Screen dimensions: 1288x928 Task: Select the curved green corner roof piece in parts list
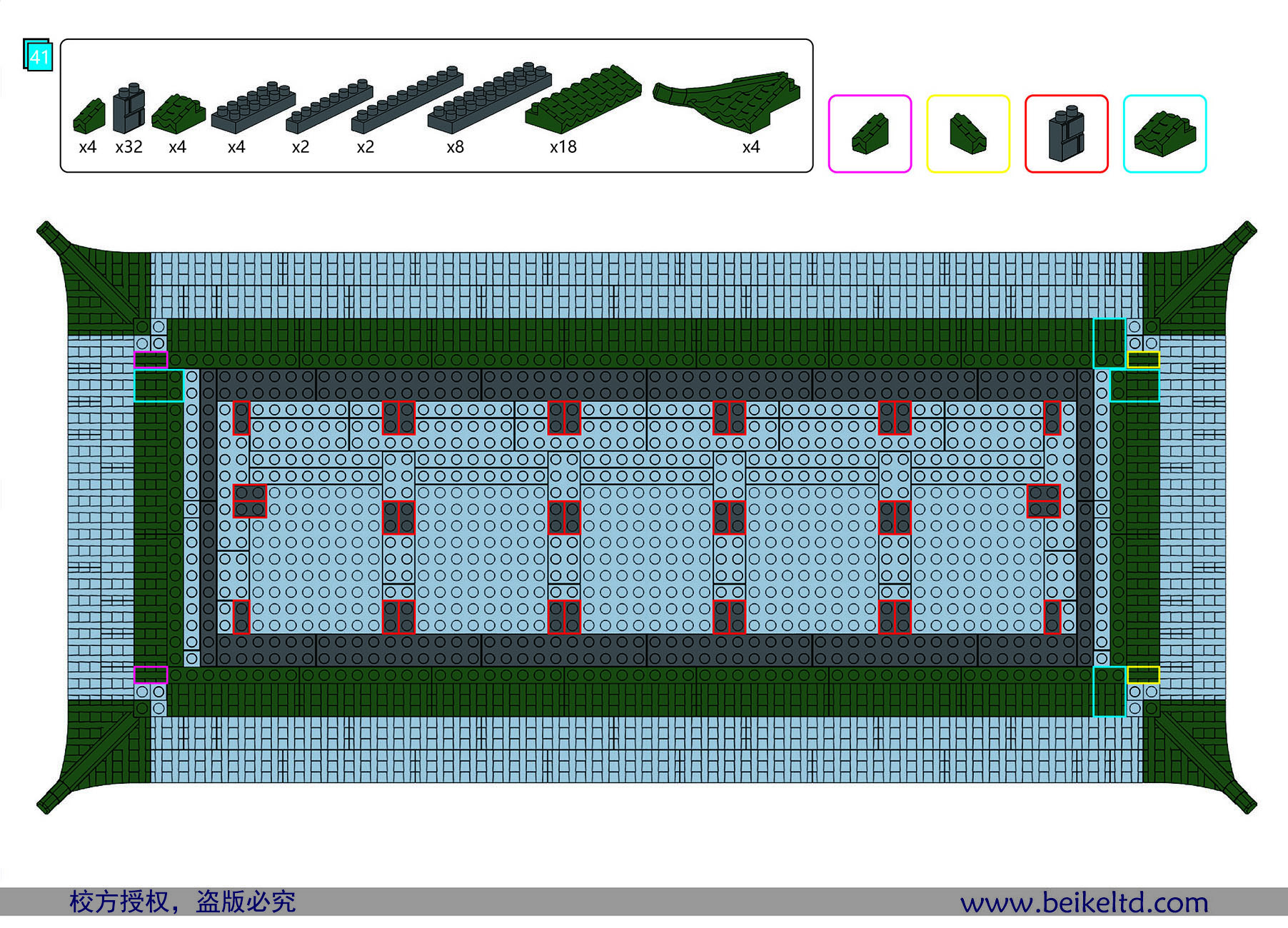coord(727,101)
